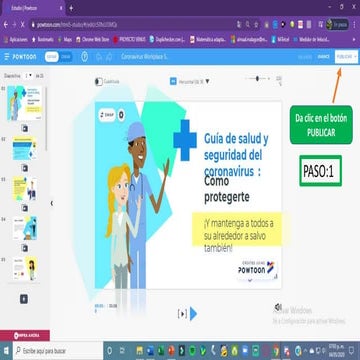The height and width of the screenshot is (360, 360).
Task: Collapse the slides panel arrow
Action: pyautogui.click(x=52, y=203)
